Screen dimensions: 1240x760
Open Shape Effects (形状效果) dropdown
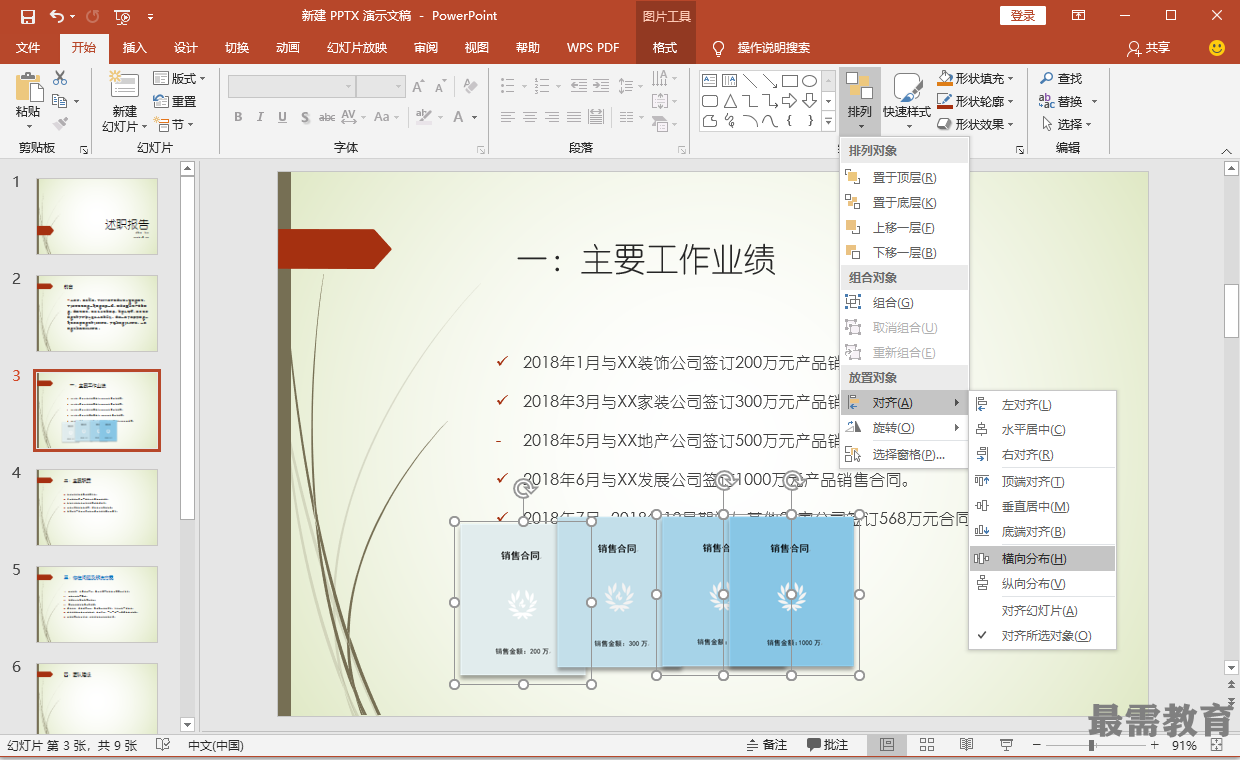pyautogui.click(x=976, y=124)
